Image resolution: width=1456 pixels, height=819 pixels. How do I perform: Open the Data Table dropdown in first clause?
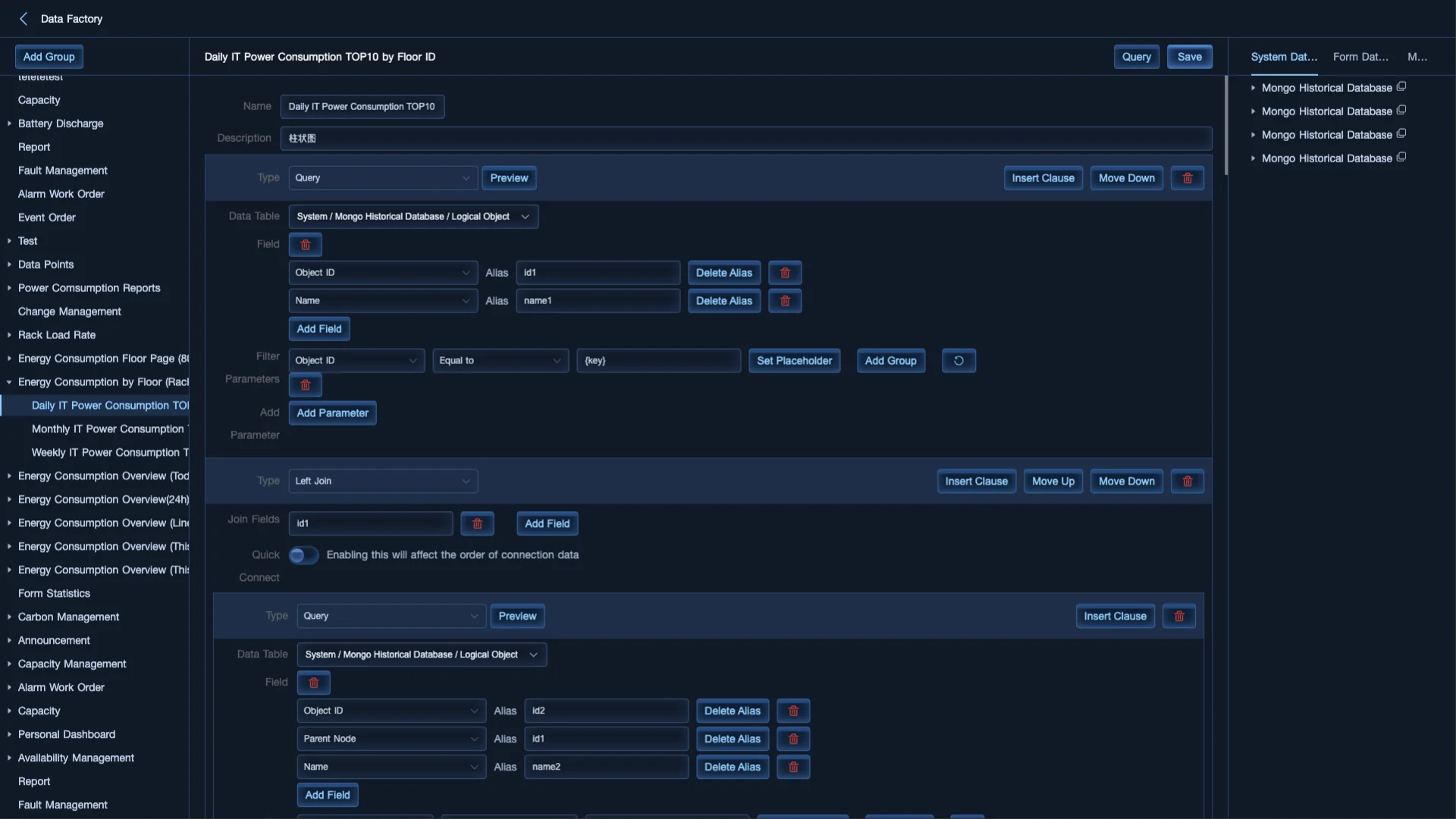[x=413, y=216]
